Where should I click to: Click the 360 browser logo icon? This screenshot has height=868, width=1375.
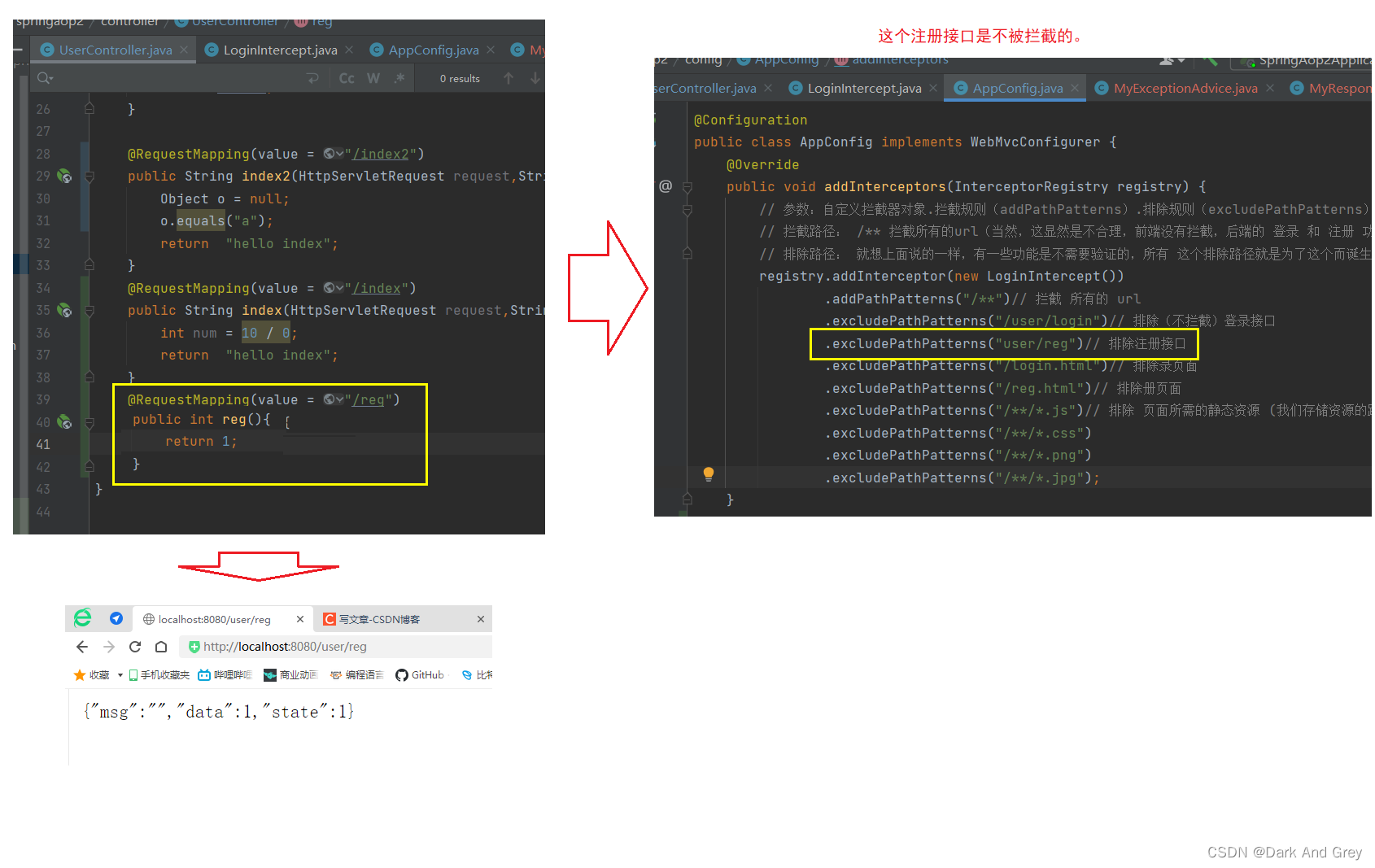83,618
